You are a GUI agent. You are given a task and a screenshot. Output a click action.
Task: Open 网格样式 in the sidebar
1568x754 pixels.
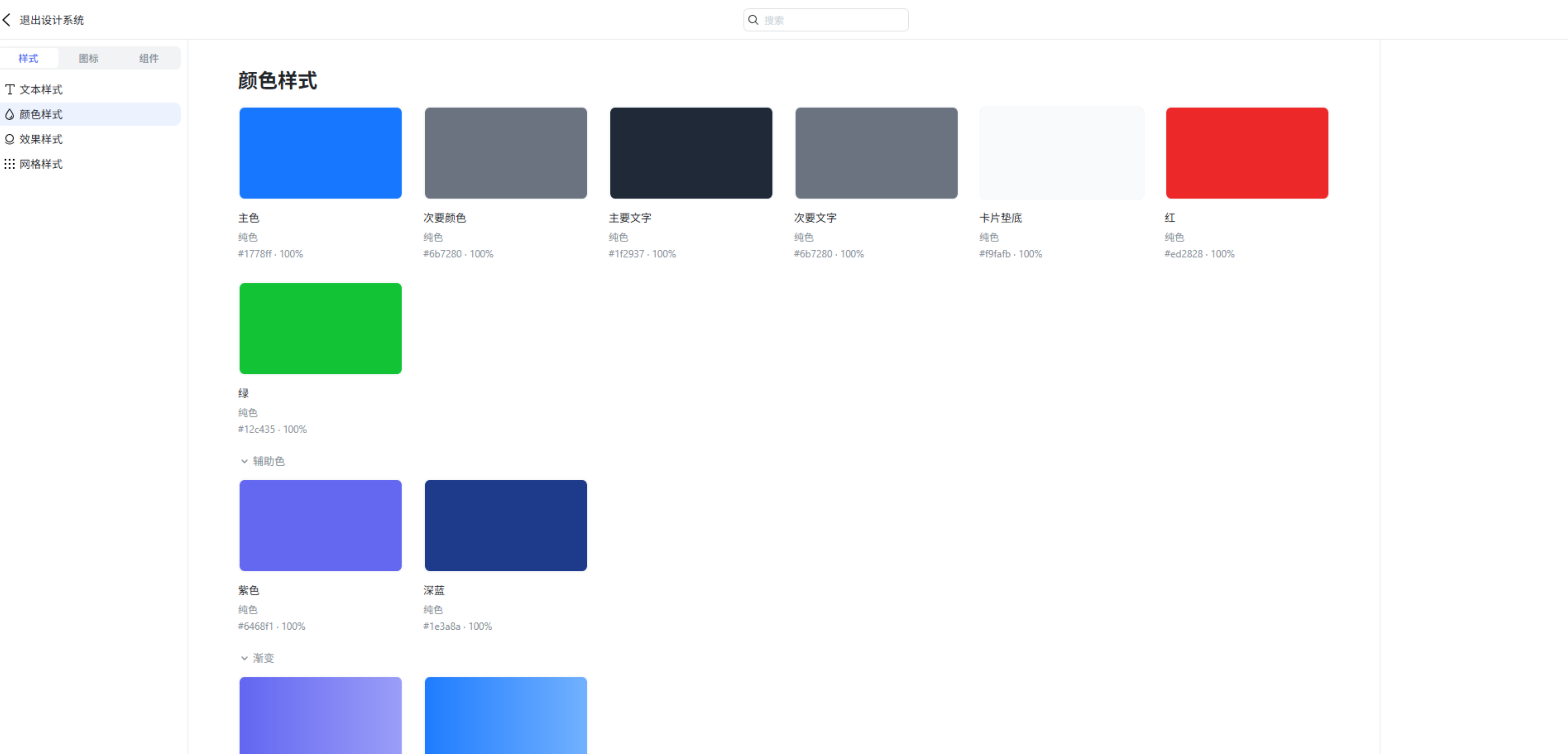pos(90,164)
